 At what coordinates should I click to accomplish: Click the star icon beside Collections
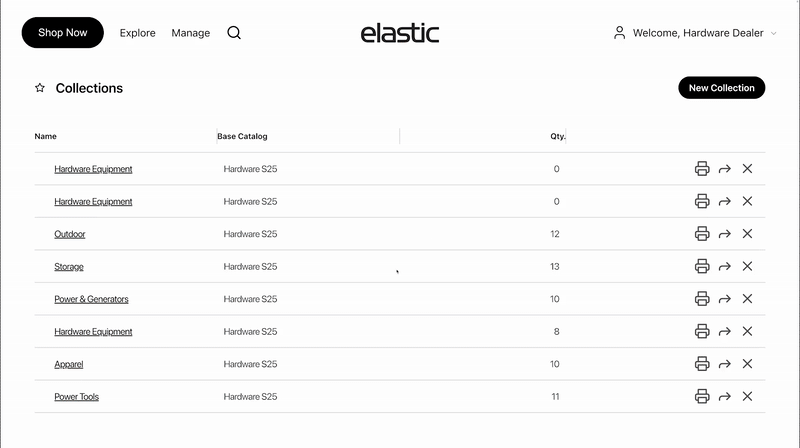coord(40,88)
